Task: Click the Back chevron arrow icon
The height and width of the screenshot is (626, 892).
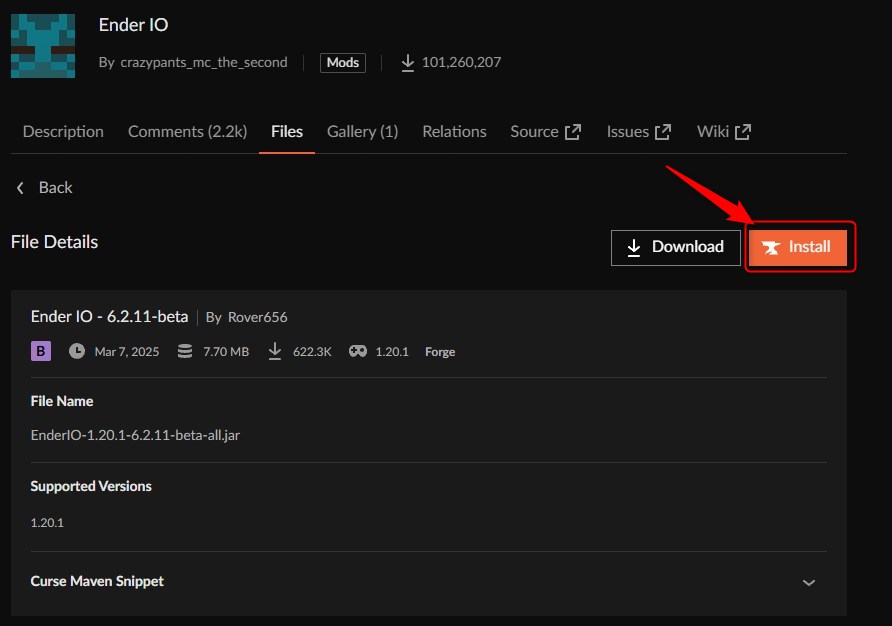Action: [20, 188]
